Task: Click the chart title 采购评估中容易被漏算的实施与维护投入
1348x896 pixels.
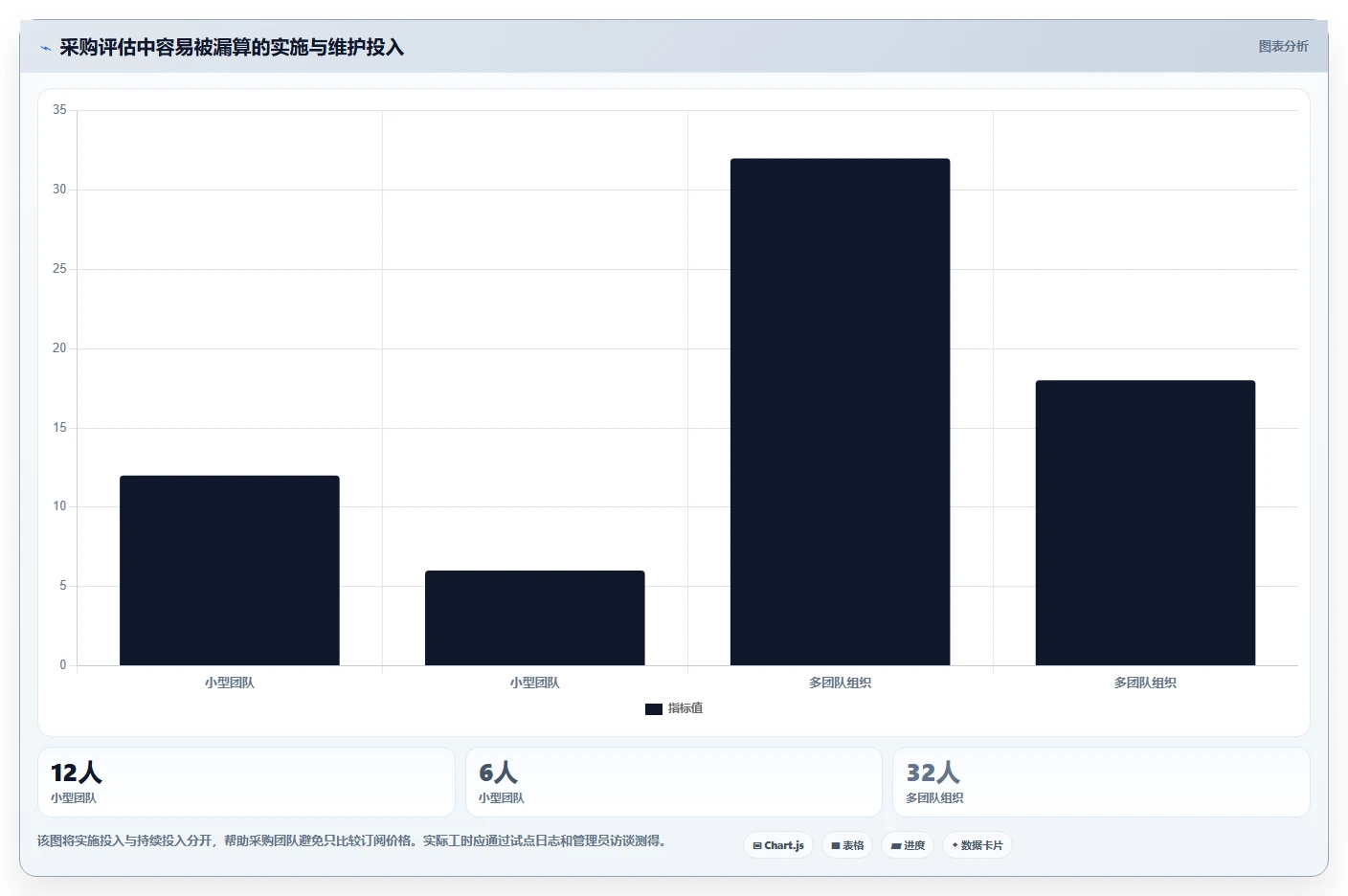Action: tap(232, 47)
